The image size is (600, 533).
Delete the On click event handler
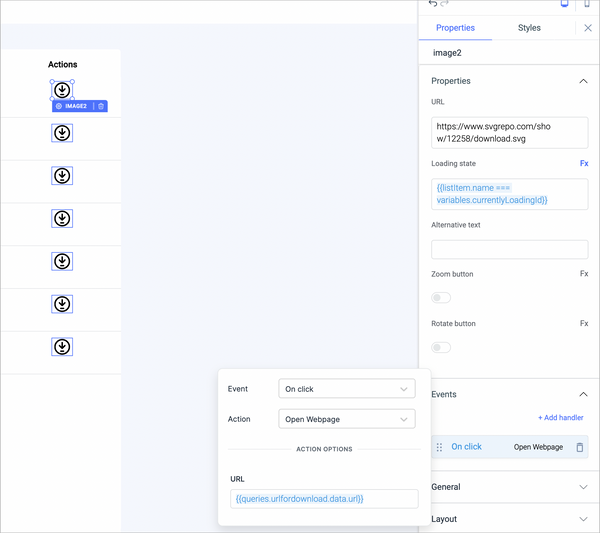(x=579, y=447)
